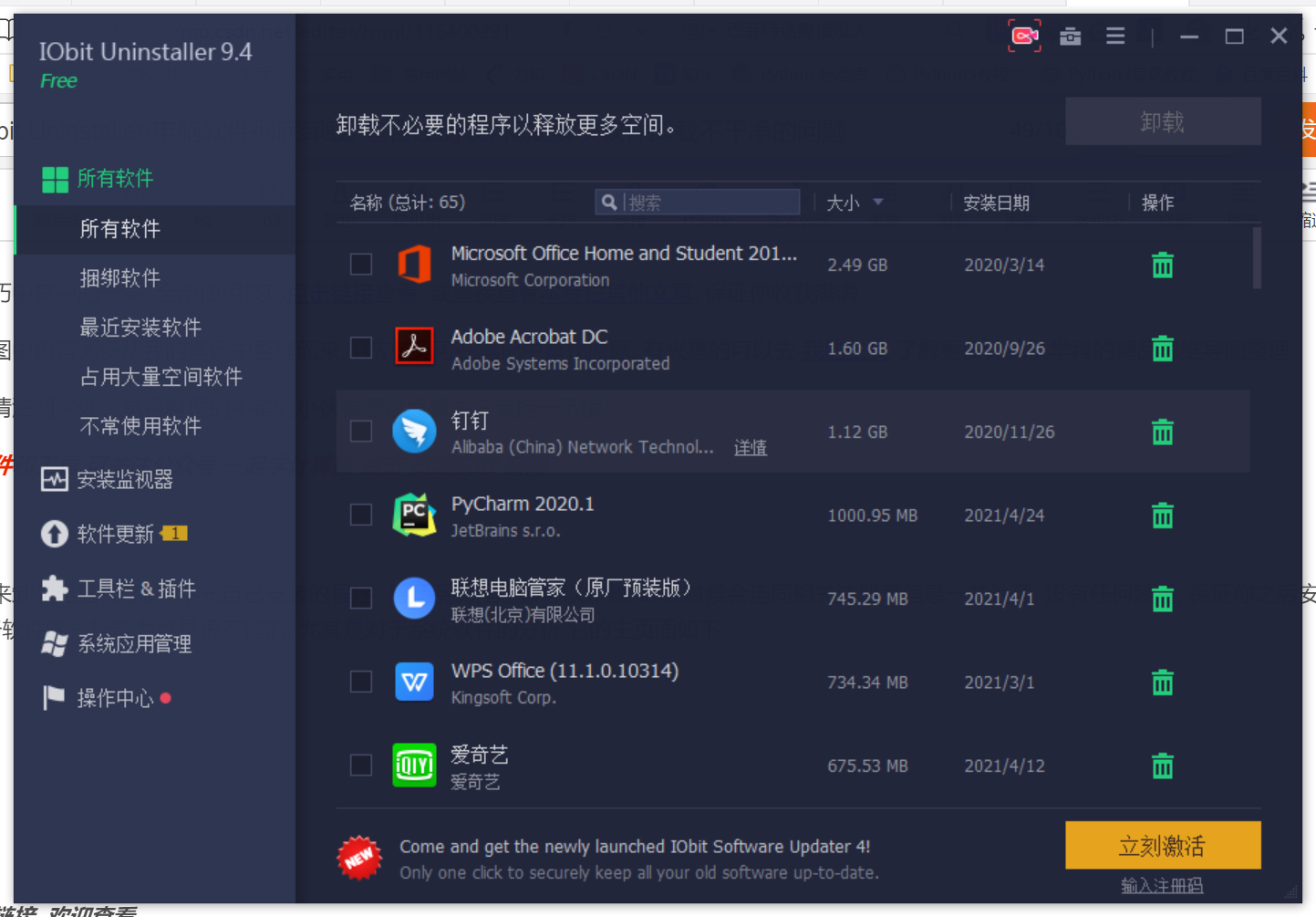
Task: Click the 安装日期 column header
Action: pos(996,203)
